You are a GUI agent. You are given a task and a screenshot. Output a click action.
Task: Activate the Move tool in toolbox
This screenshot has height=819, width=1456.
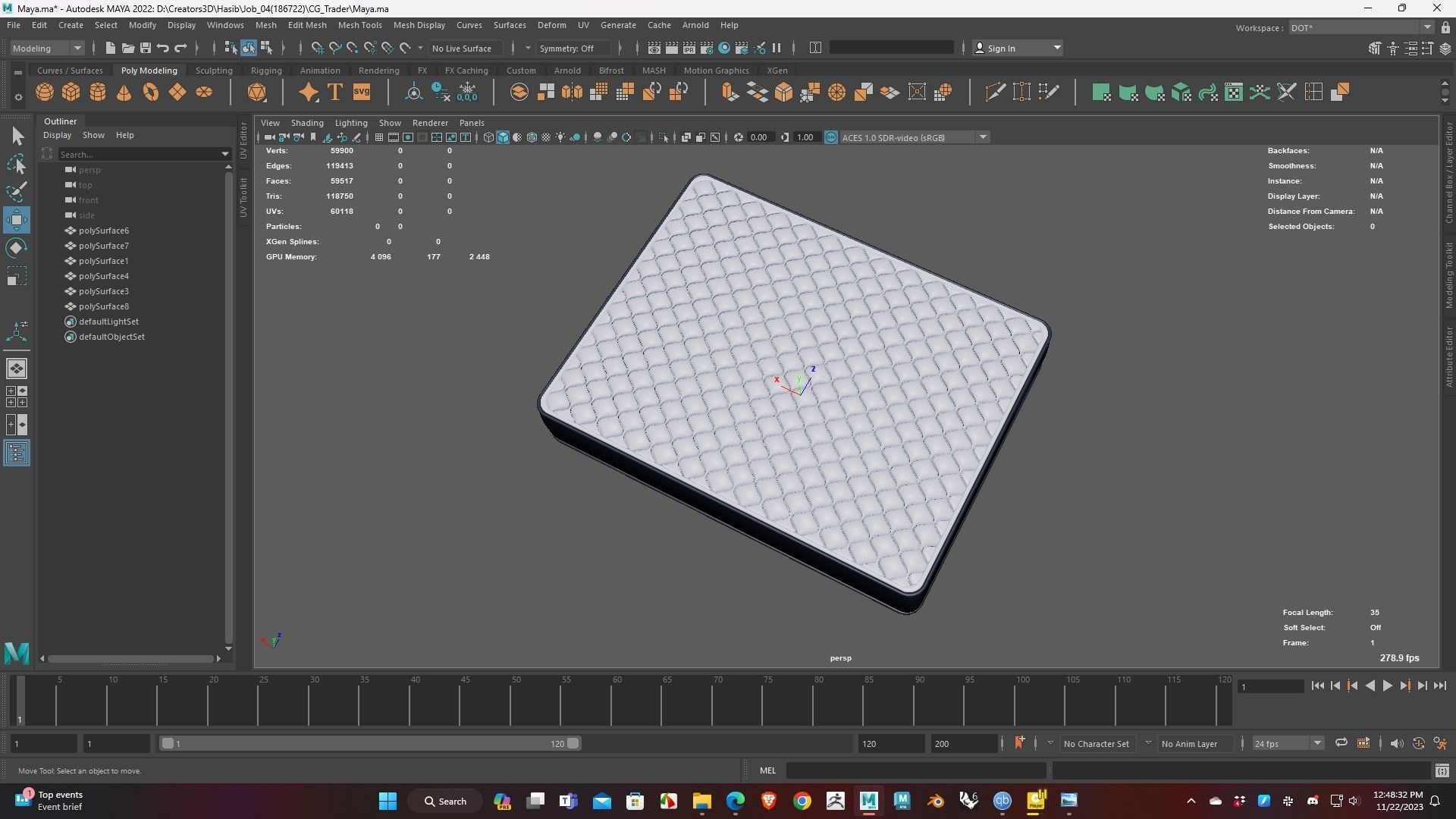(17, 220)
